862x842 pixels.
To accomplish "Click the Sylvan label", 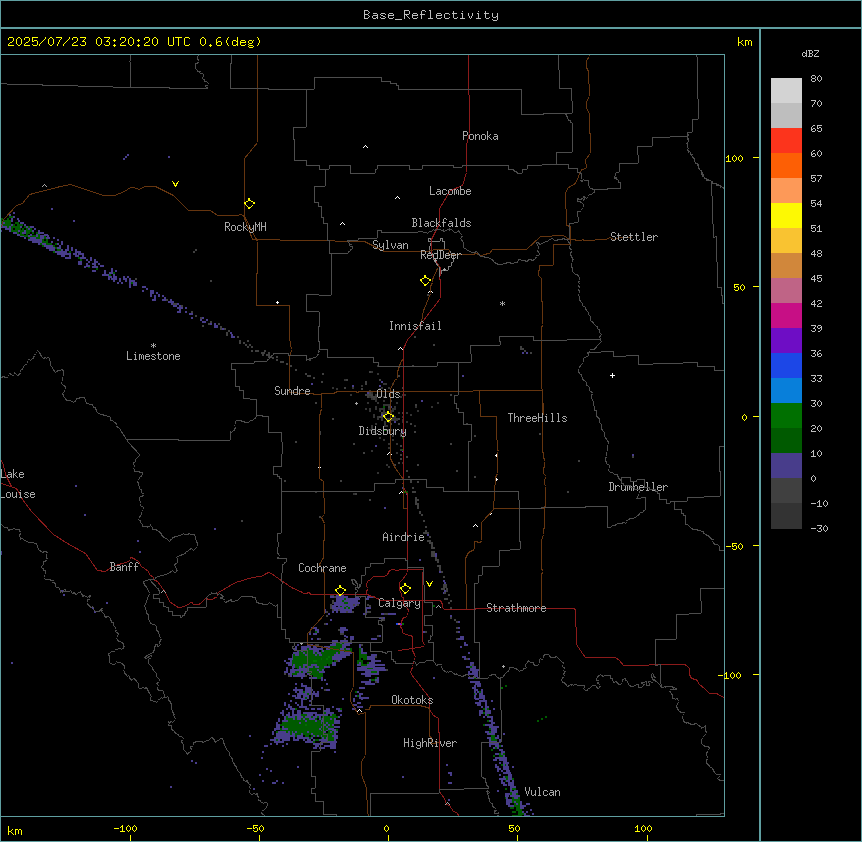I will pyautogui.click(x=390, y=245).
